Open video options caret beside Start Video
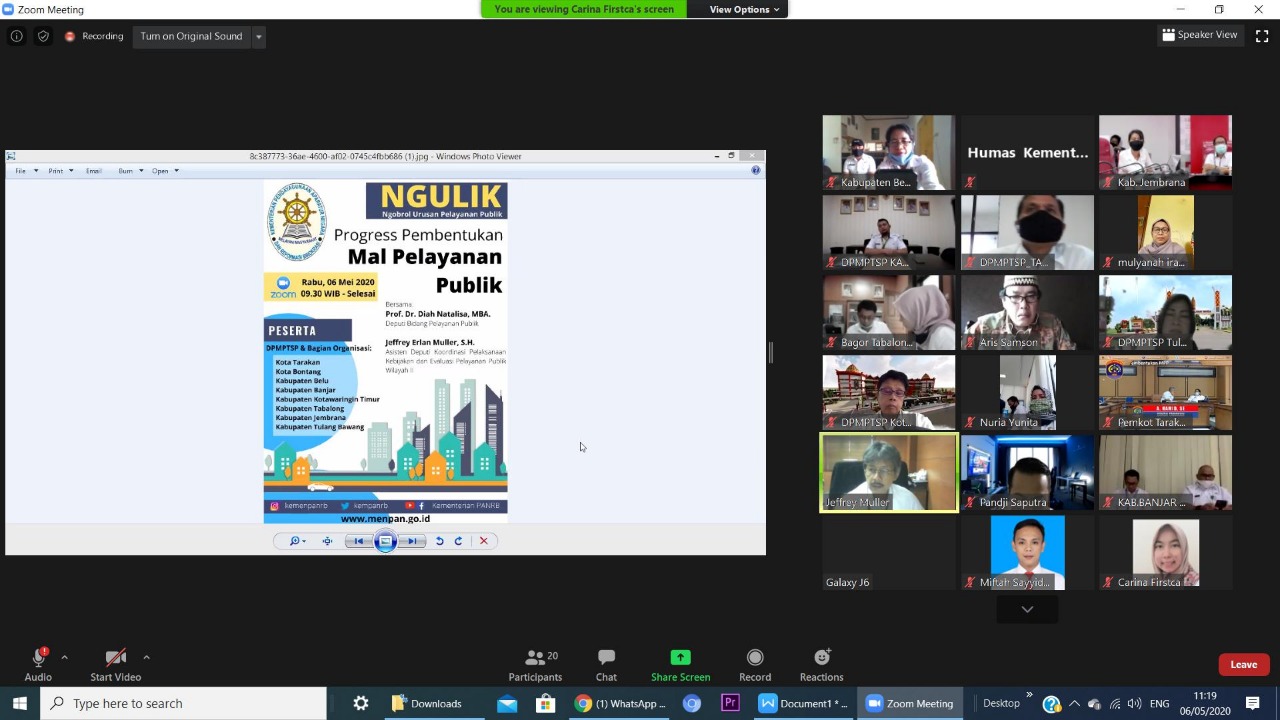This screenshot has width=1280, height=720. tap(146, 657)
